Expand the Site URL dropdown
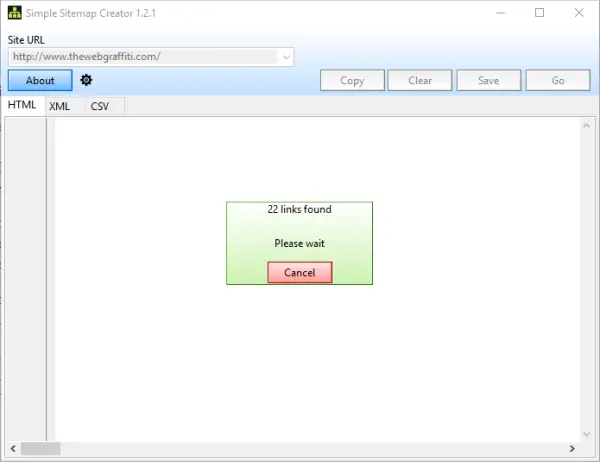 [286, 57]
